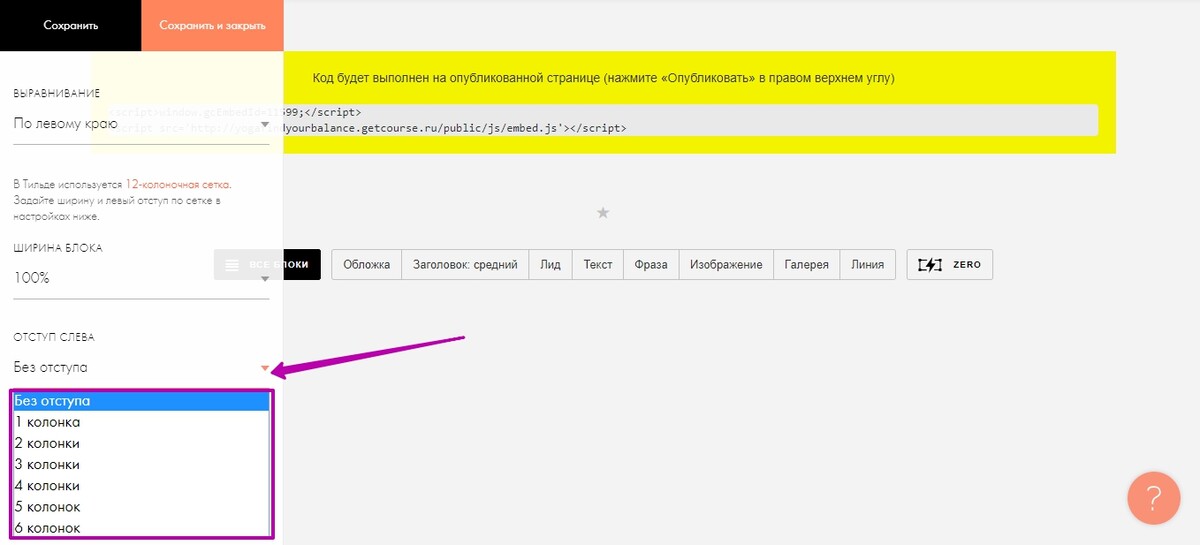Add a Лид block
Viewport: 1200px width, 545px height.
tap(550, 265)
